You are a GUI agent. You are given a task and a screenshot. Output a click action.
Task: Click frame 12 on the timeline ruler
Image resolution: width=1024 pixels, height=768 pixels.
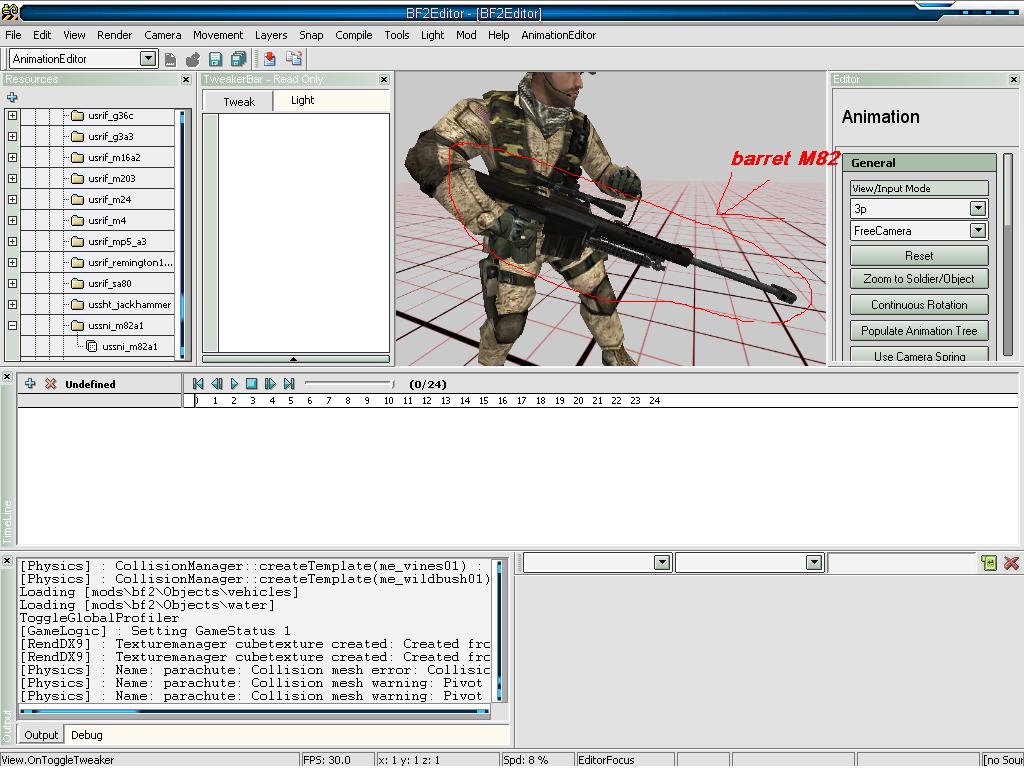coord(426,401)
